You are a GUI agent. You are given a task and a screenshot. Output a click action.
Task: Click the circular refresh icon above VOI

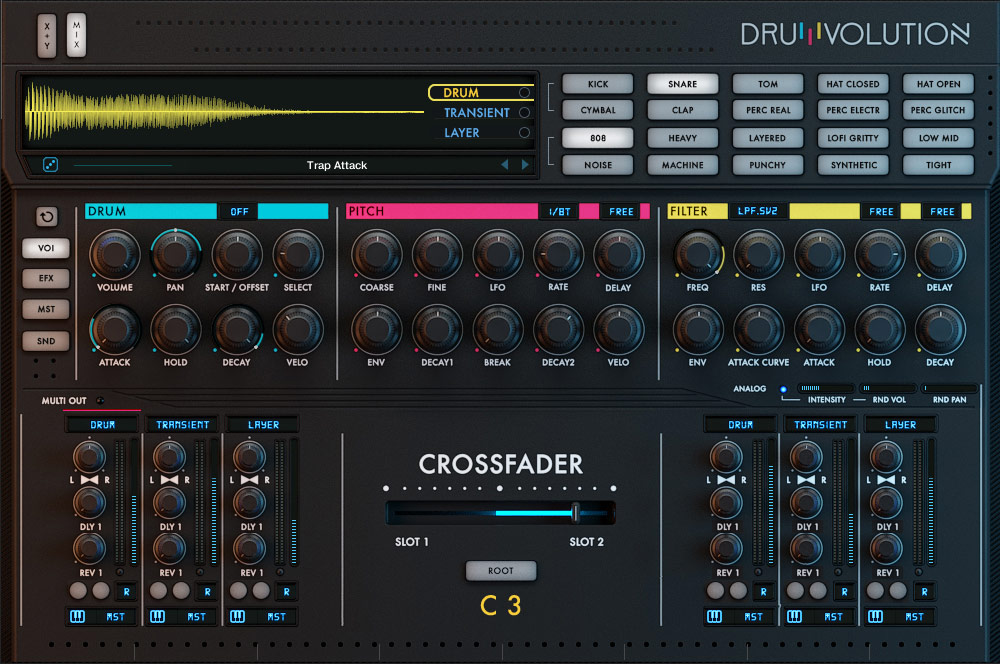45,216
